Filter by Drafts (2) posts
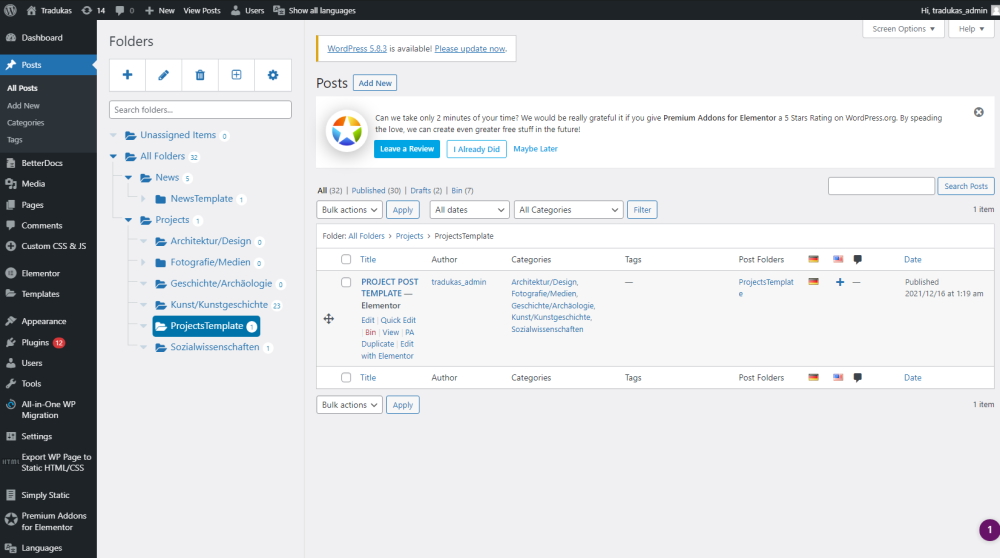This screenshot has height=558, width=1000. click(x=426, y=191)
